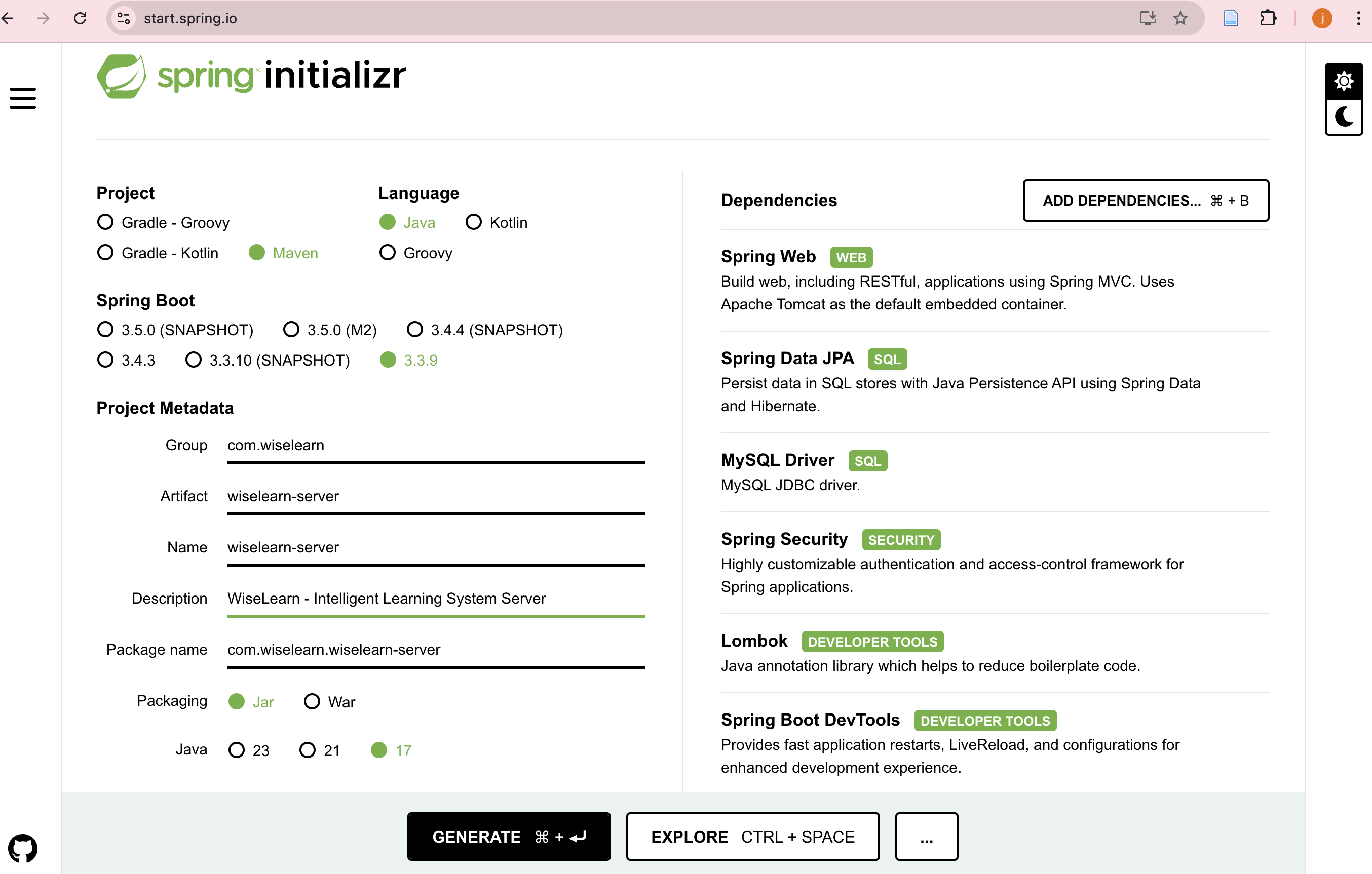Click the Generate button
The image size is (1372, 874).
(x=509, y=836)
